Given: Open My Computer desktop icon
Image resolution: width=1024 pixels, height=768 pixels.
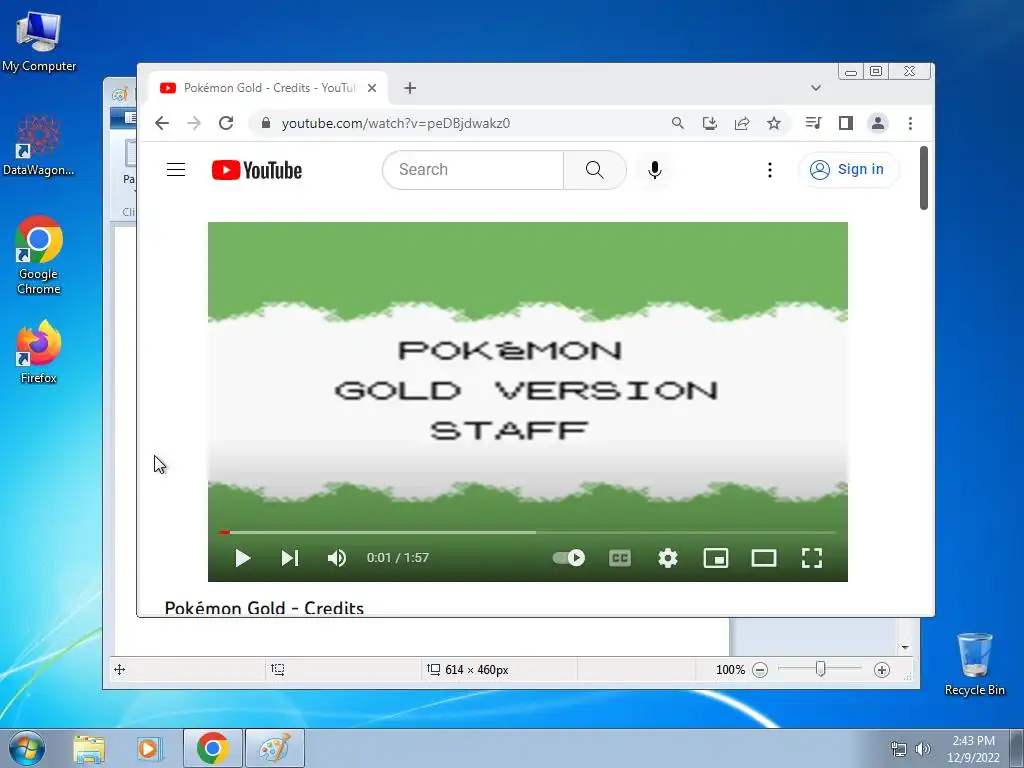Looking at the screenshot, I should tap(39, 40).
